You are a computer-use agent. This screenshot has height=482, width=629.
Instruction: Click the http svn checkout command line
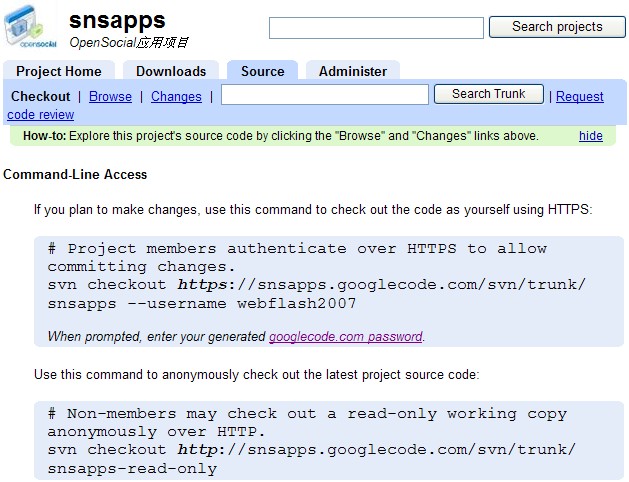pos(312,450)
